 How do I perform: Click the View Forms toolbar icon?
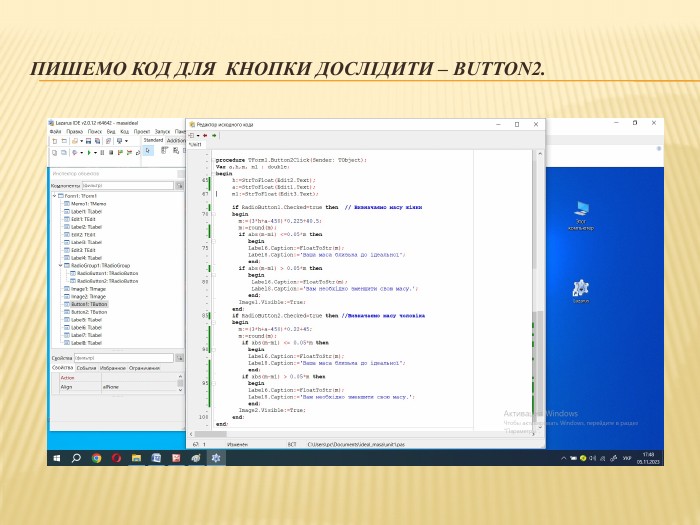click(x=64, y=153)
